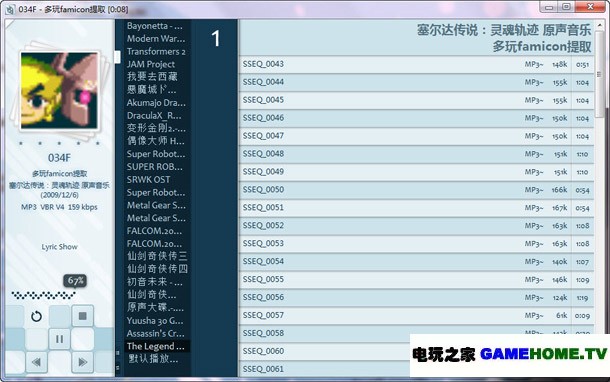
Task: Choose track SSEQ_0057 in the list
Action: tap(416, 315)
